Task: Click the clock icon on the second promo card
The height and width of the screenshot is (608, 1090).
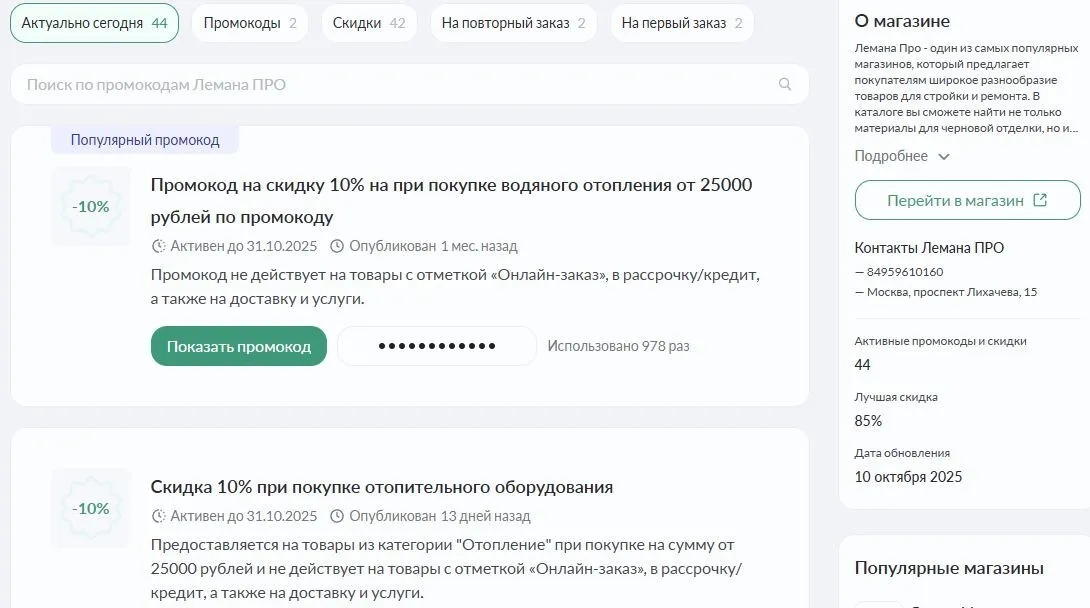Action: tap(156, 516)
